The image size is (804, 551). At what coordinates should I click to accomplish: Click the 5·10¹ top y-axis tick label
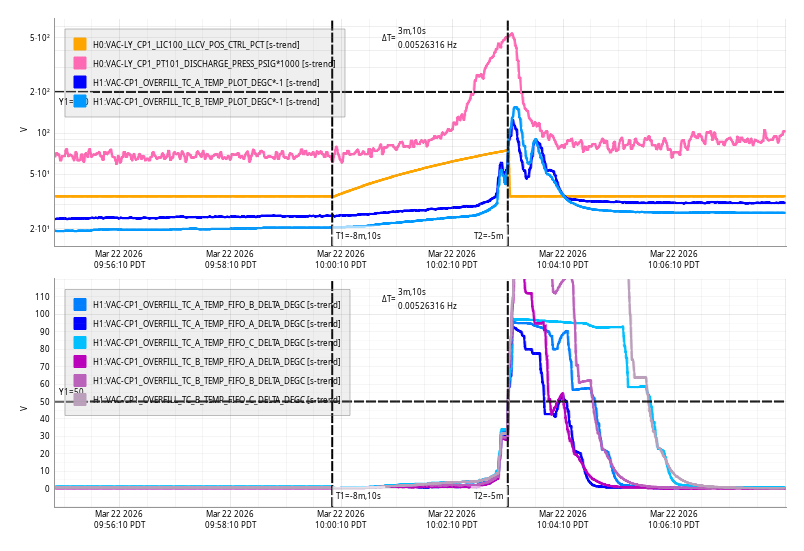39,174
